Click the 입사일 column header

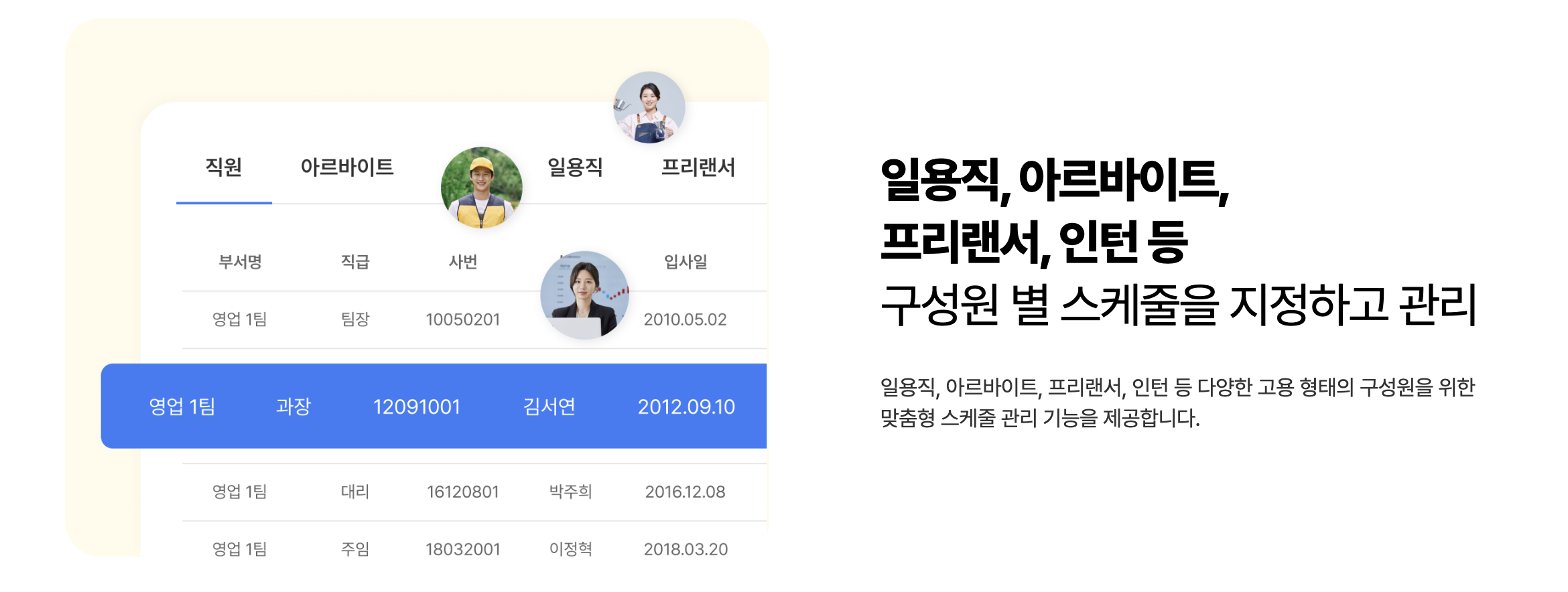pos(684,263)
